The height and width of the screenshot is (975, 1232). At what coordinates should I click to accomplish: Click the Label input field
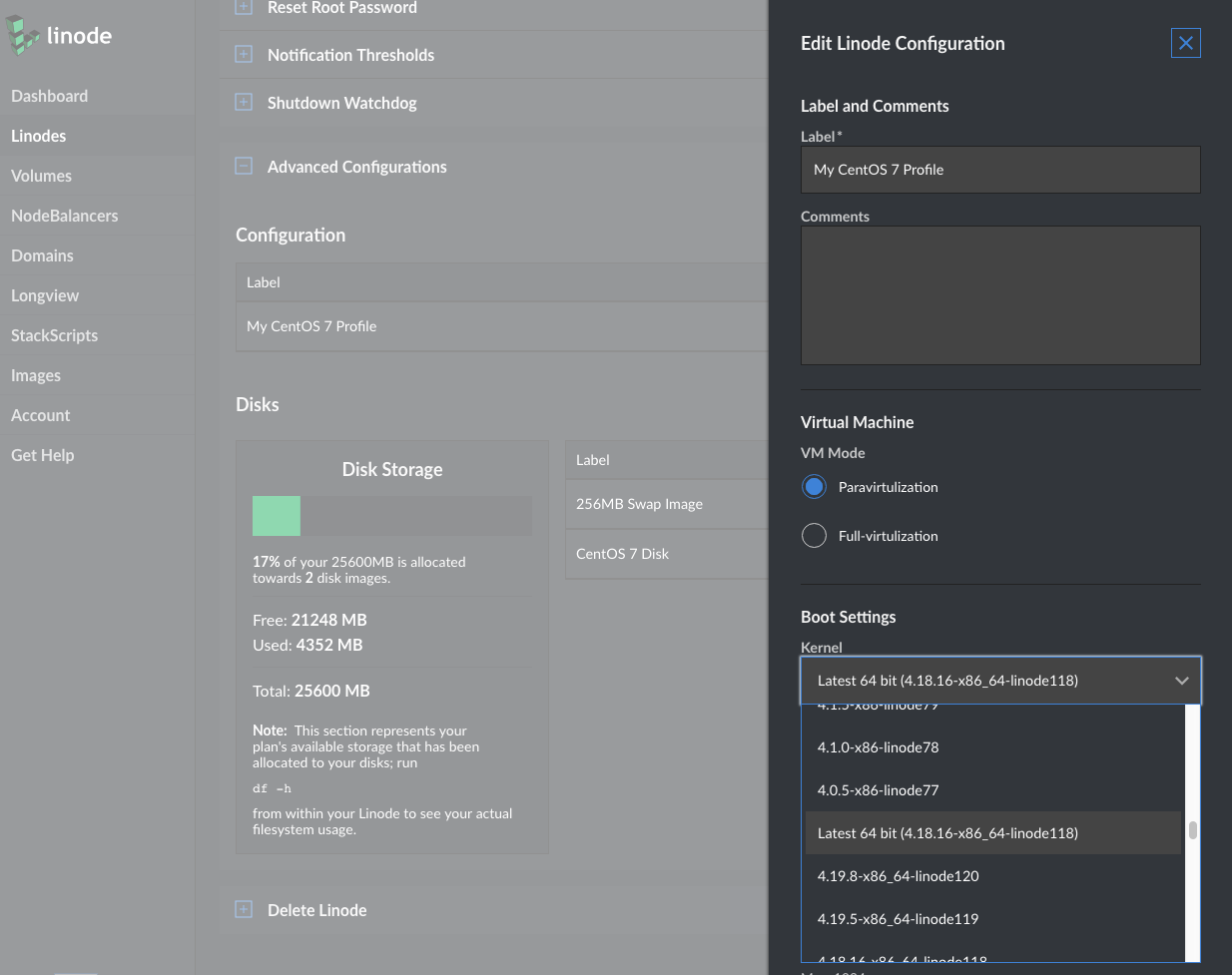click(1000, 170)
